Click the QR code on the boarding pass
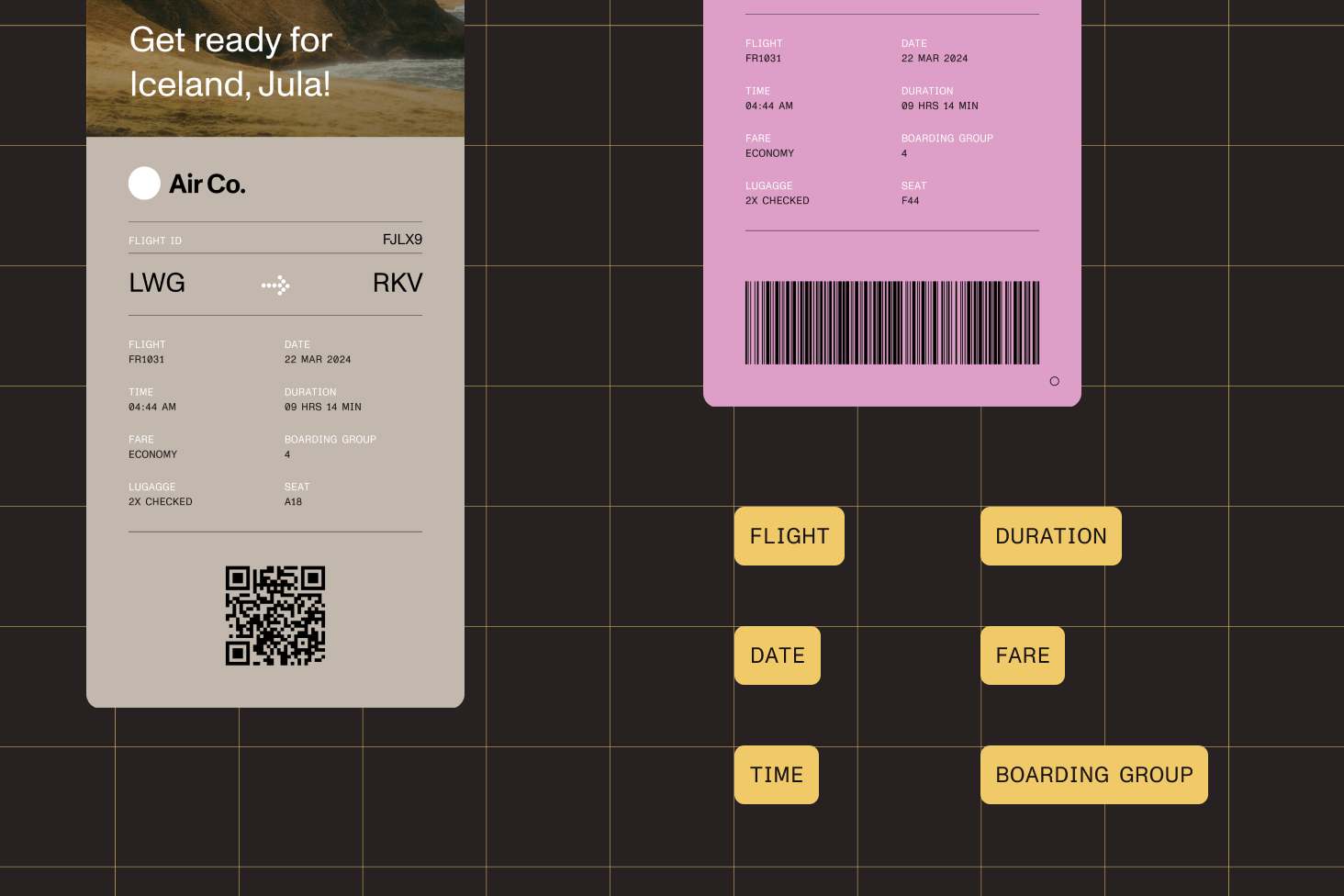The width and height of the screenshot is (1344, 896). [x=275, y=615]
